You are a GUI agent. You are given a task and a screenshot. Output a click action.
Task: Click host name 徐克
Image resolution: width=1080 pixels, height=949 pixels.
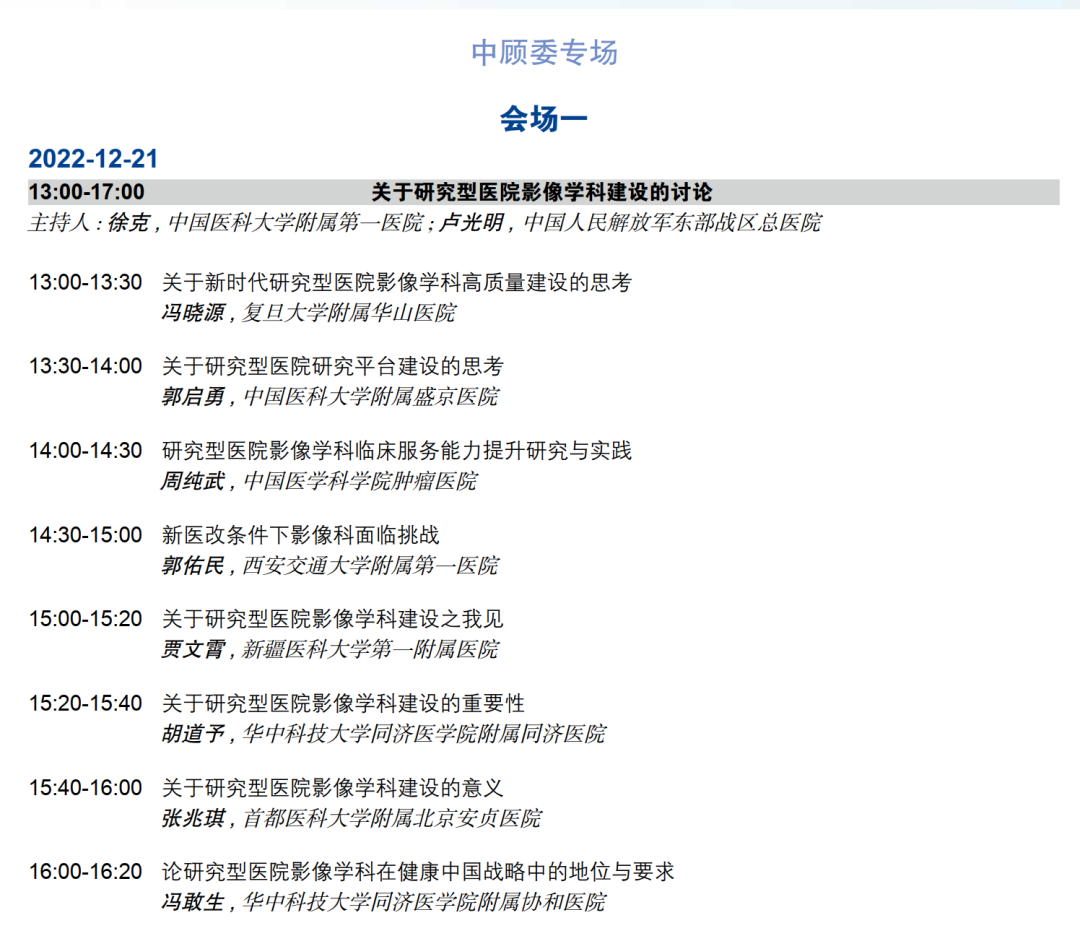[128, 222]
